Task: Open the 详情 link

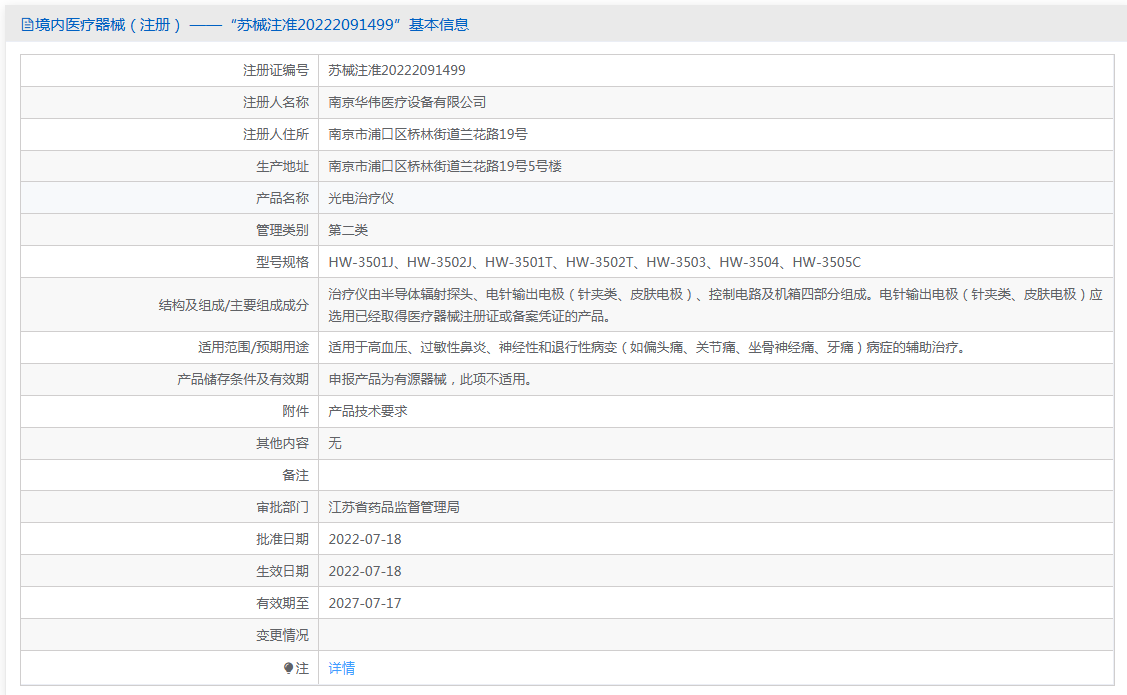Action: click(x=341, y=668)
